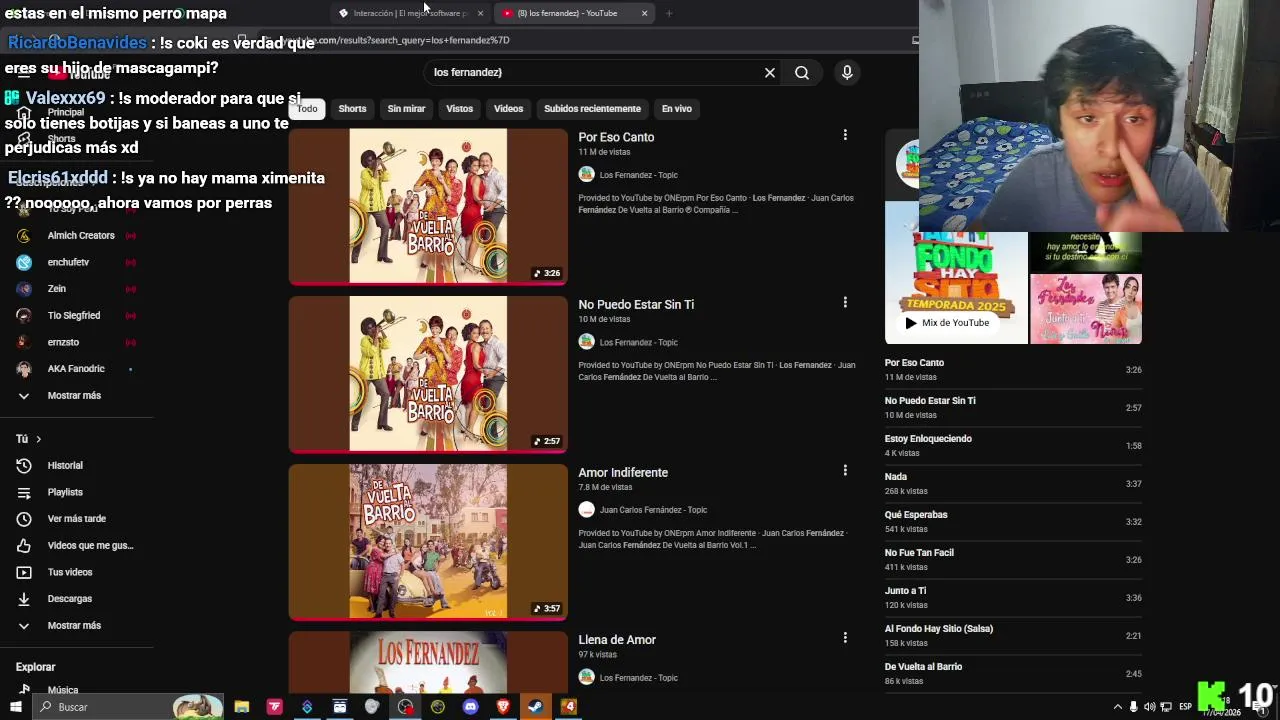Select the Todo filter chip

pos(307,108)
